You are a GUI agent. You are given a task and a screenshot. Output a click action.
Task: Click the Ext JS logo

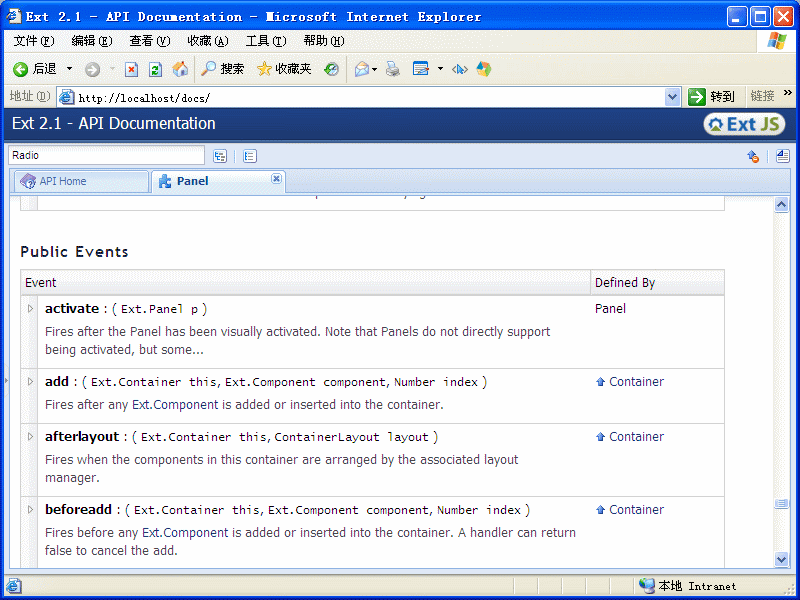click(744, 124)
